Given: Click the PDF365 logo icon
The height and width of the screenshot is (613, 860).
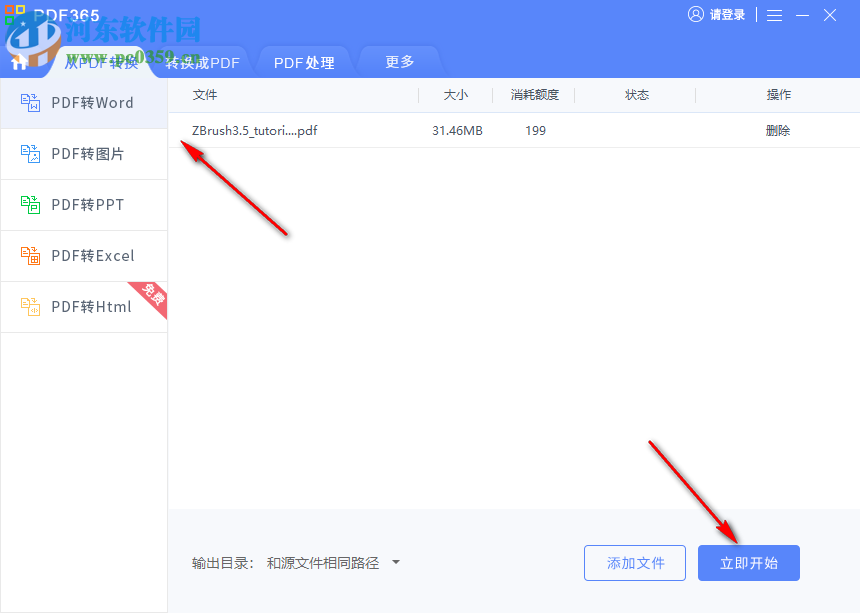Looking at the screenshot, I should [17, 15].
